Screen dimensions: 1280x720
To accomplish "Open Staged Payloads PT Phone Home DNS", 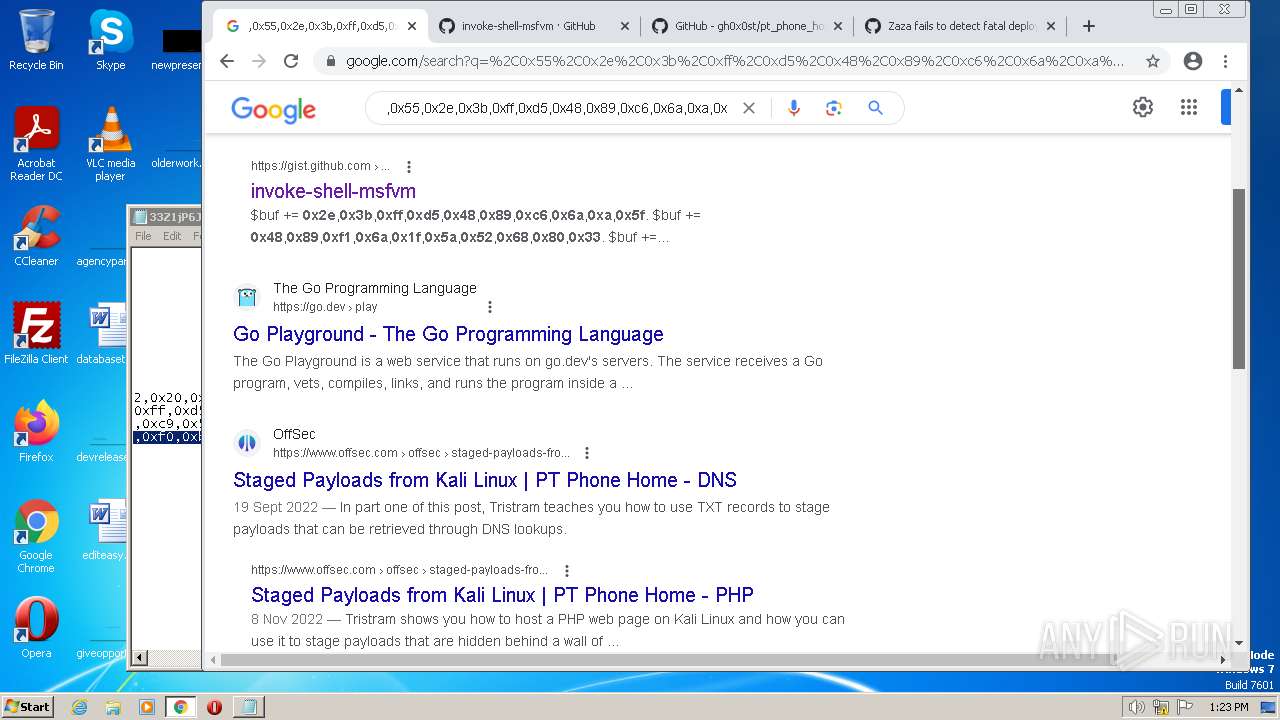I will pyautogui.click(x=485, y=480).
